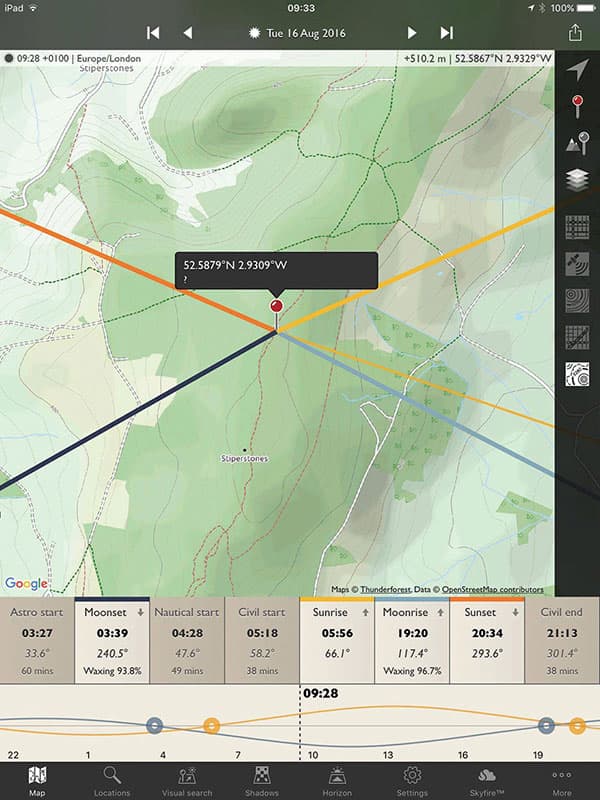600x800 pixels.
Task: Tap the sunset circle on the timeline
Action: tap(578, 725)
